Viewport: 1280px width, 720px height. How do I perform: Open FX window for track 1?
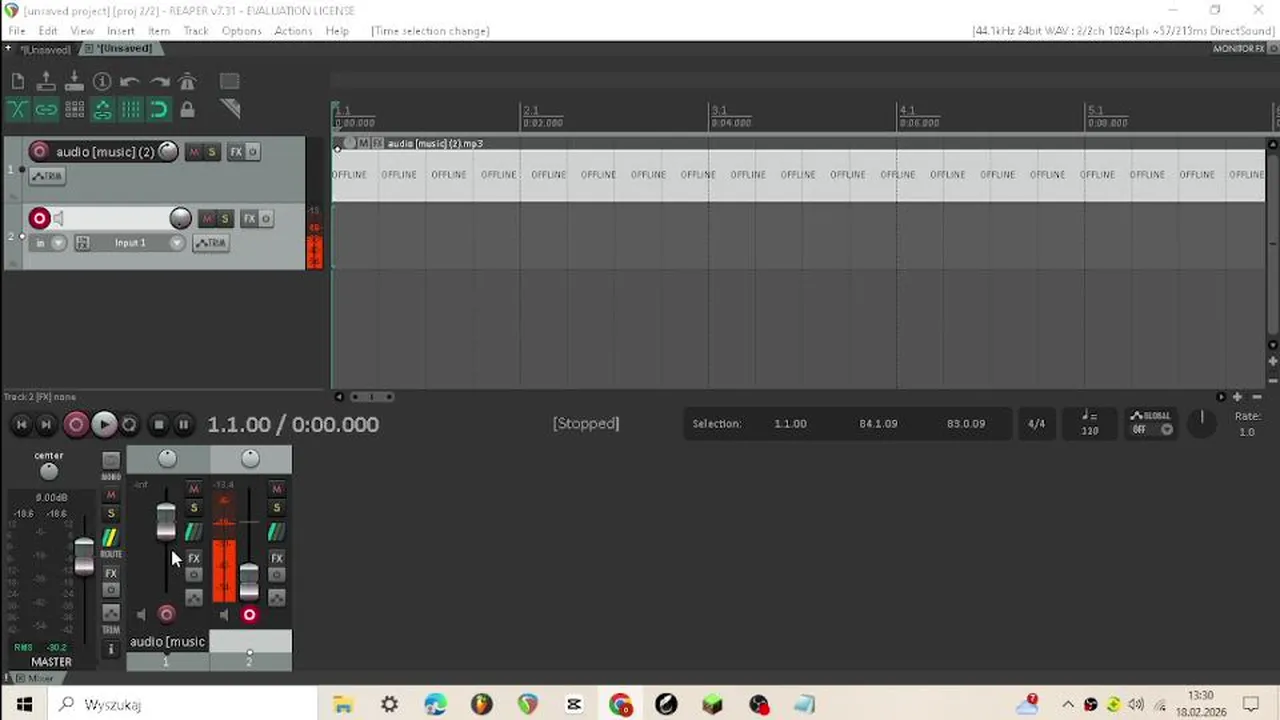pos(236,152)
